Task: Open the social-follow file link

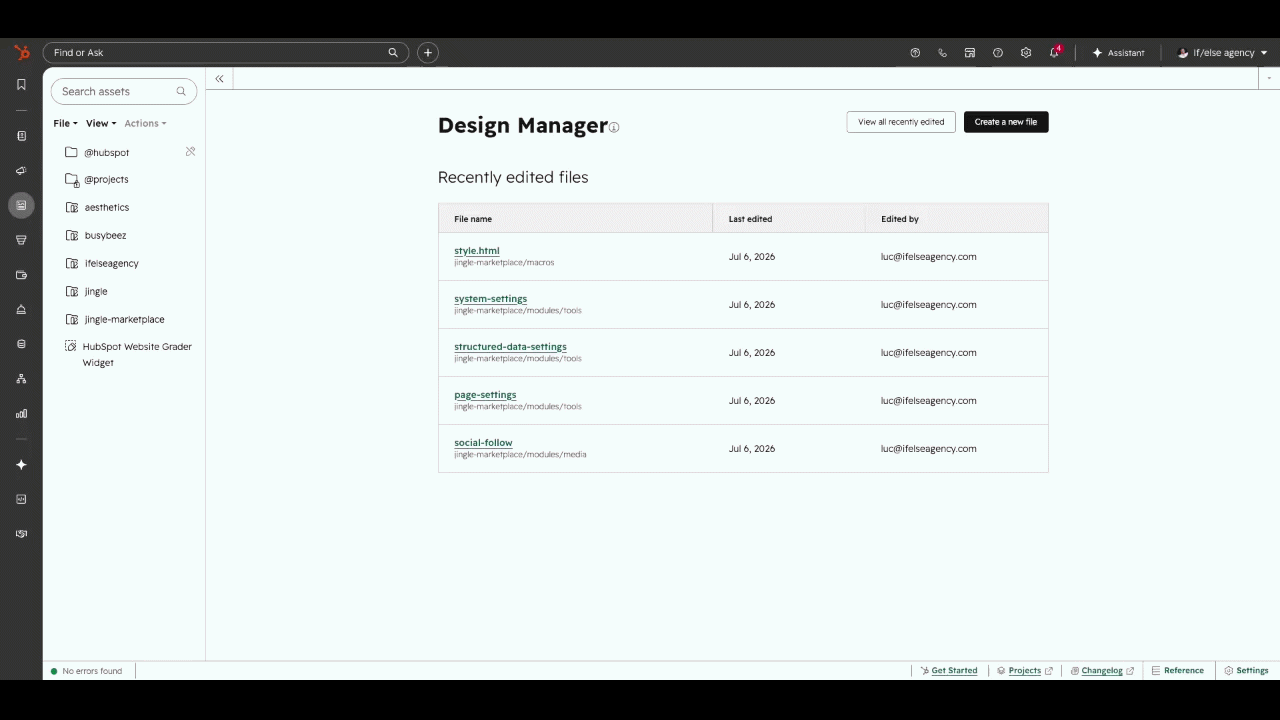Action: point(483,443)
